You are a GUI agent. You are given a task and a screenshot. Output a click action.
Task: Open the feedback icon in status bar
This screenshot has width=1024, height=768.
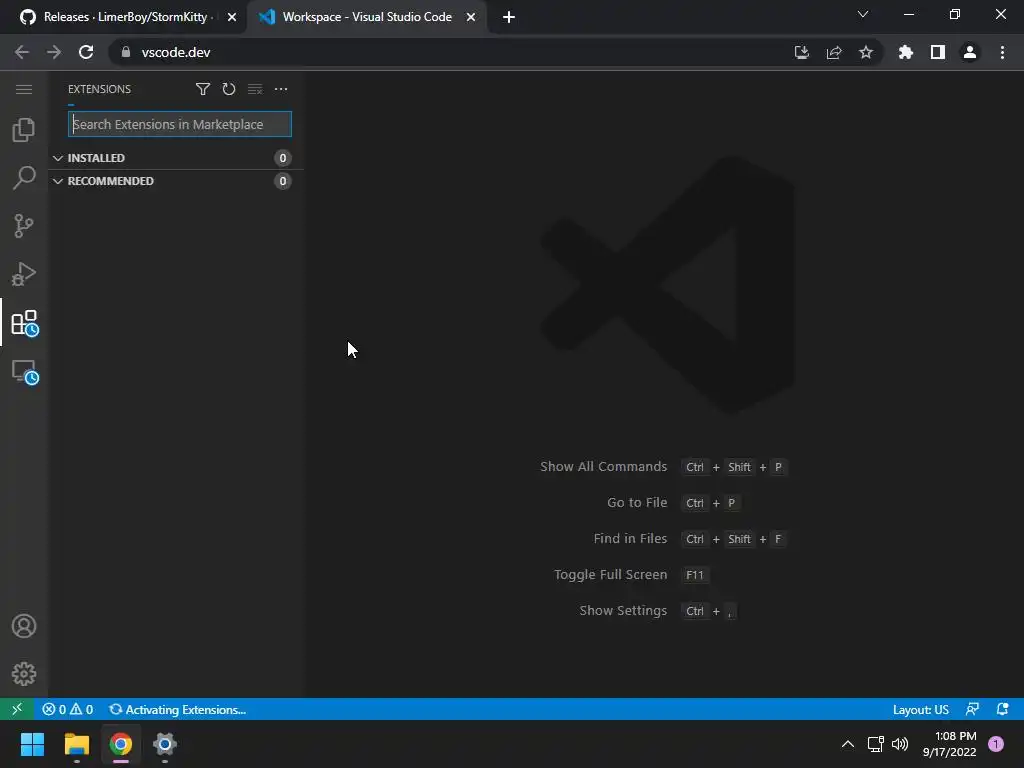972,709
